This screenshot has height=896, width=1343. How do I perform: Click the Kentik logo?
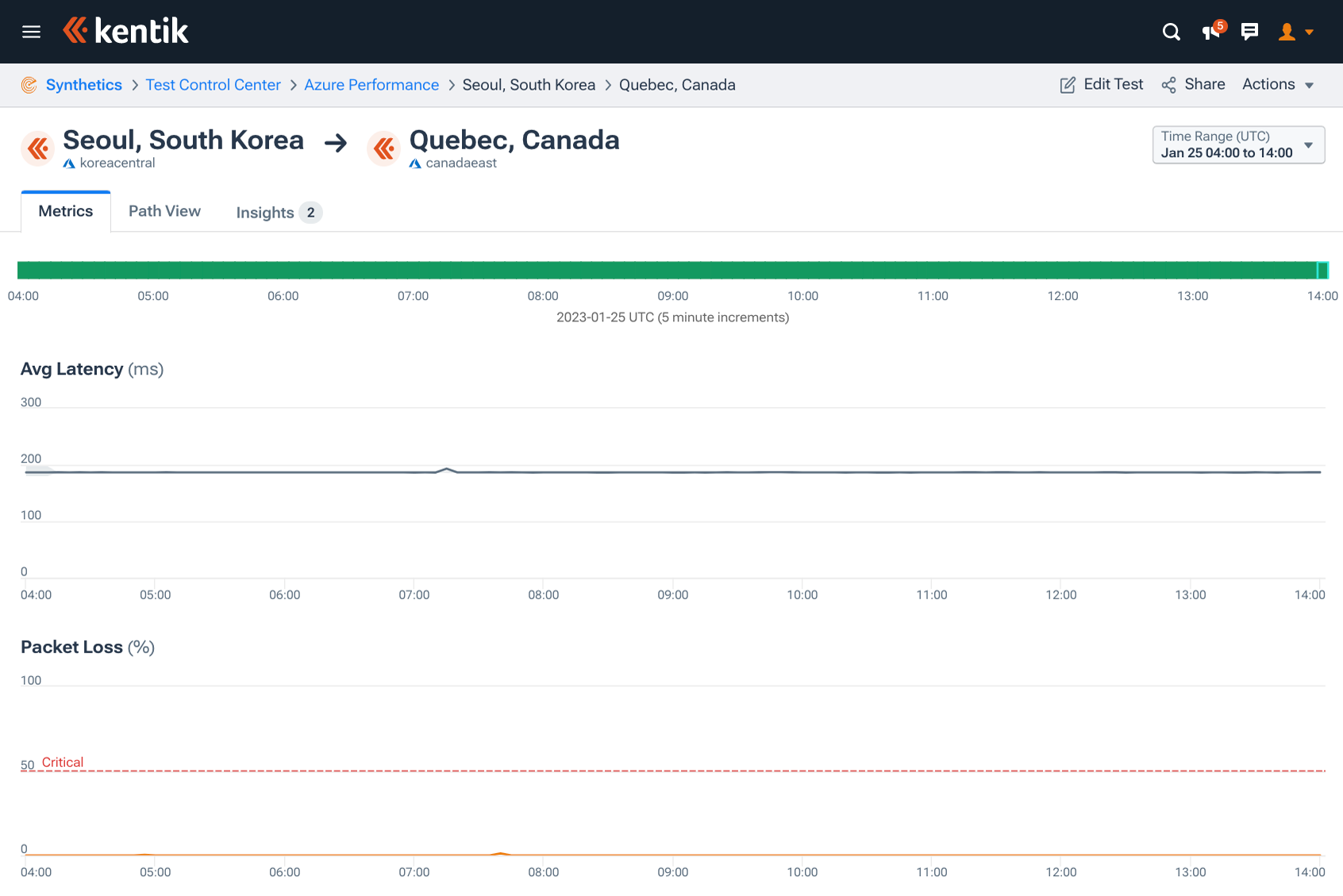[x=125, y=31]
